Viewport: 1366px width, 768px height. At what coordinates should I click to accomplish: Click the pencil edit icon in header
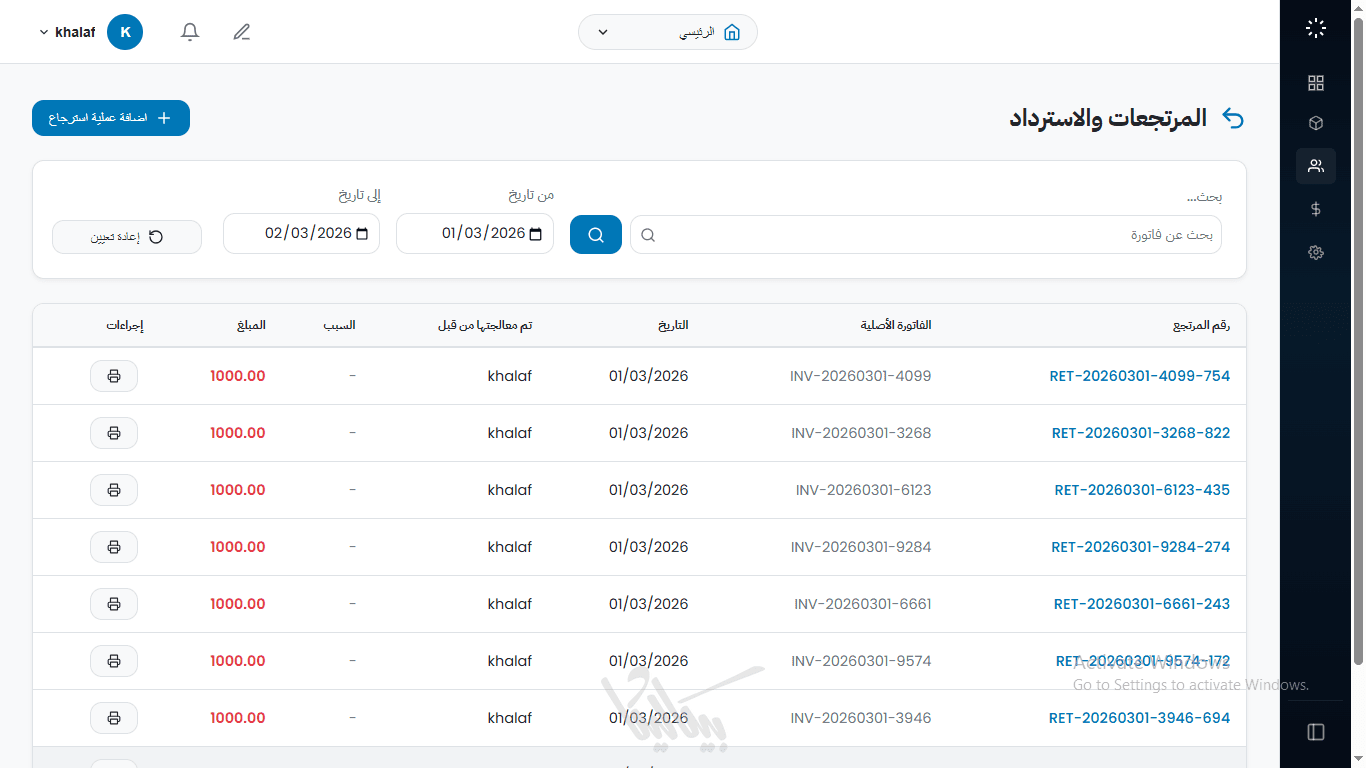coord(241,32)
